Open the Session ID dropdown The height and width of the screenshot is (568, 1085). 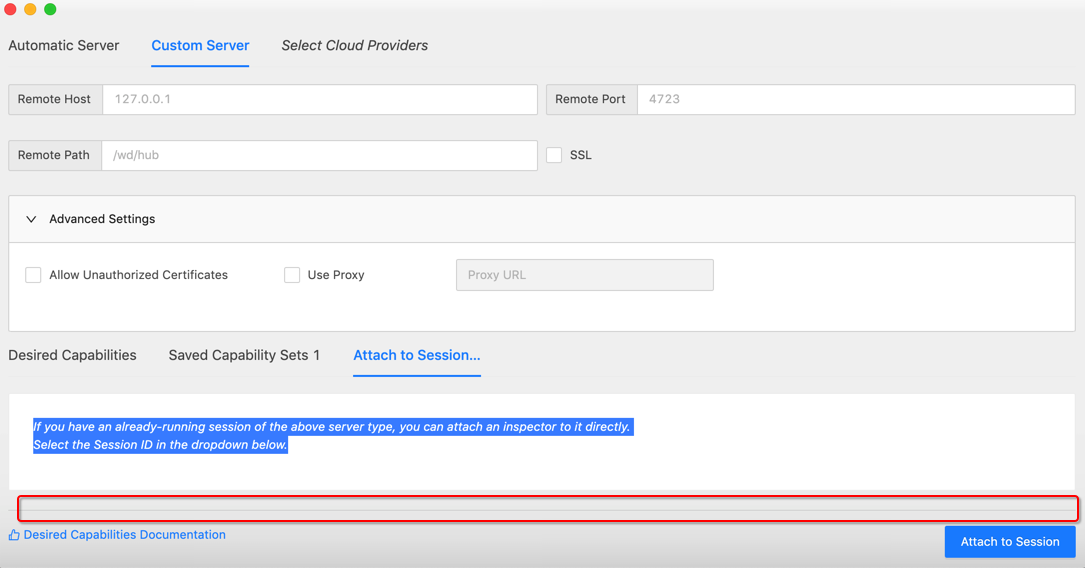548,509
